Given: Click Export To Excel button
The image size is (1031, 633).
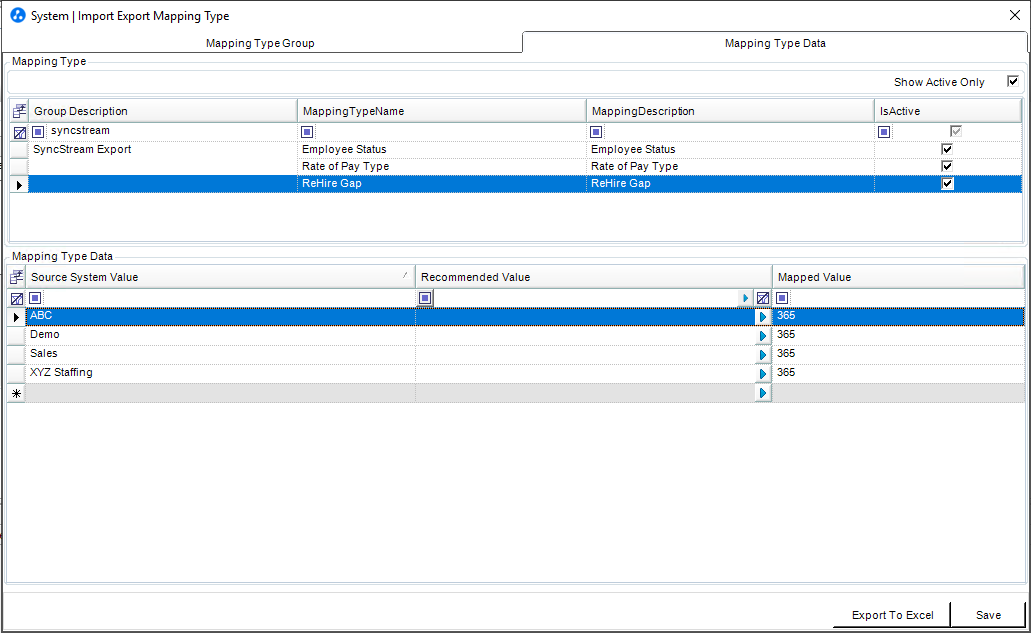Looking at the screenshot, I should 892,615.
